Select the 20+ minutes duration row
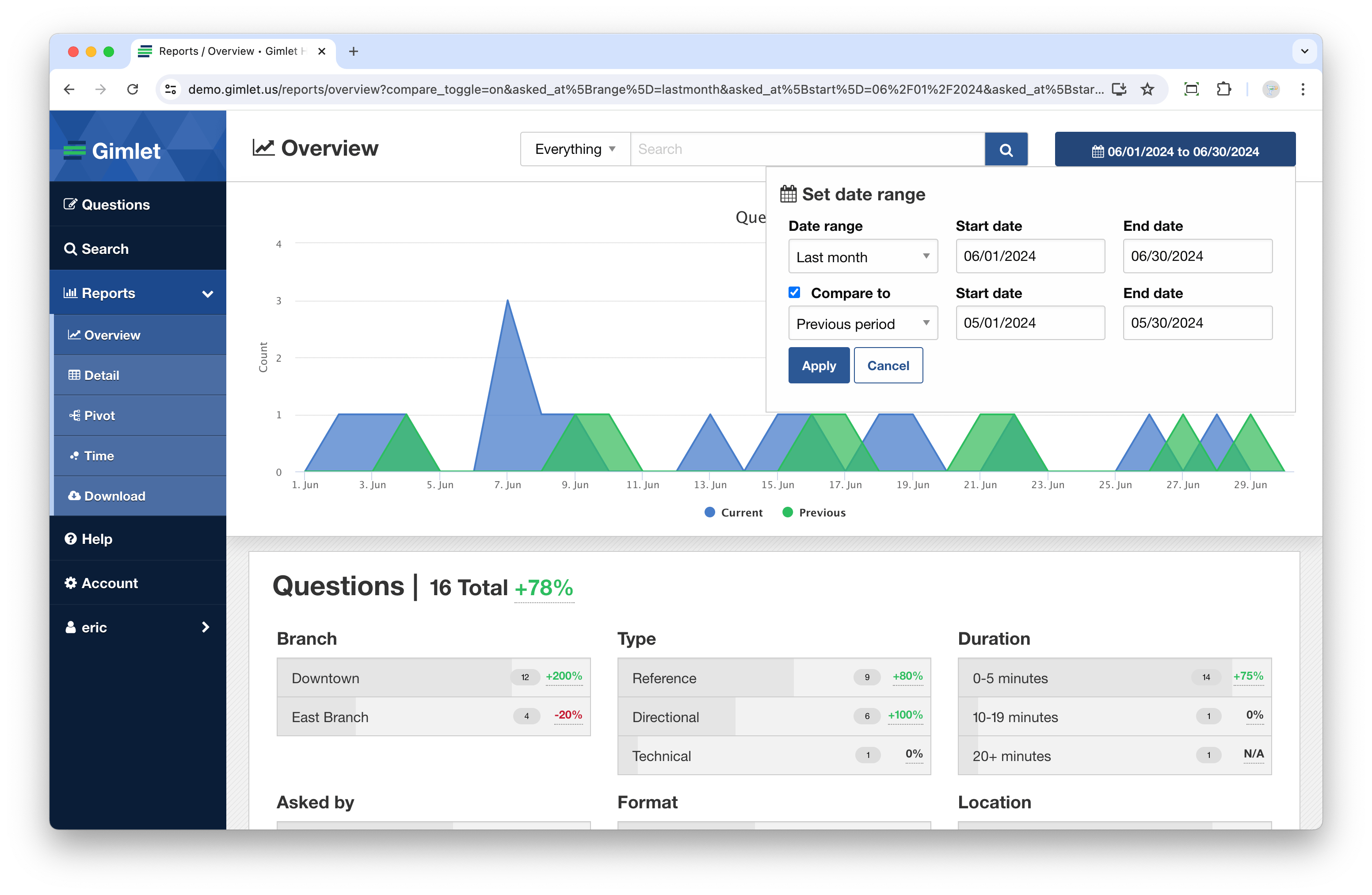This screenshot has width=1372, height=895. tap(1115, 755)
